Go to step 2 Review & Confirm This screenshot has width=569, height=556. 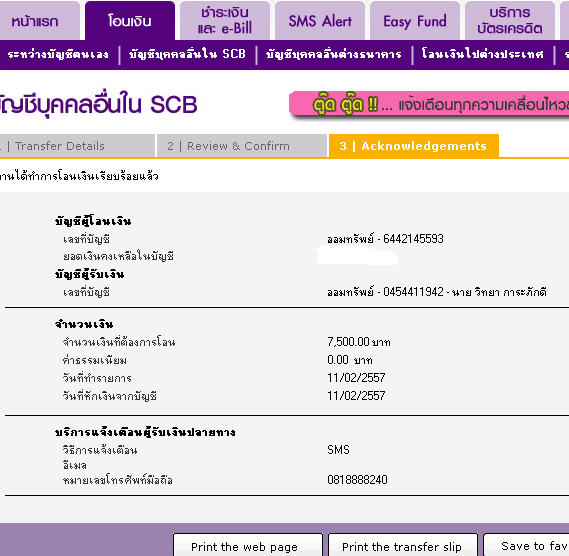point(242,146)
